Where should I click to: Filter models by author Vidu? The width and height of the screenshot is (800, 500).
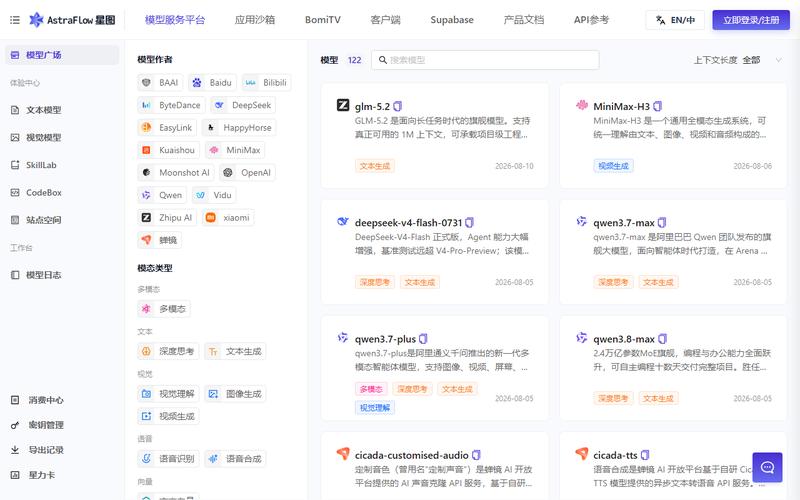pos(214,195)
